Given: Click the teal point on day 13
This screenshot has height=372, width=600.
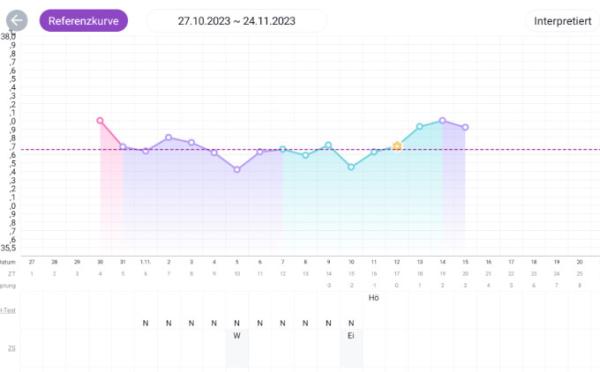Looking at the screenshot, I should 419,127.
